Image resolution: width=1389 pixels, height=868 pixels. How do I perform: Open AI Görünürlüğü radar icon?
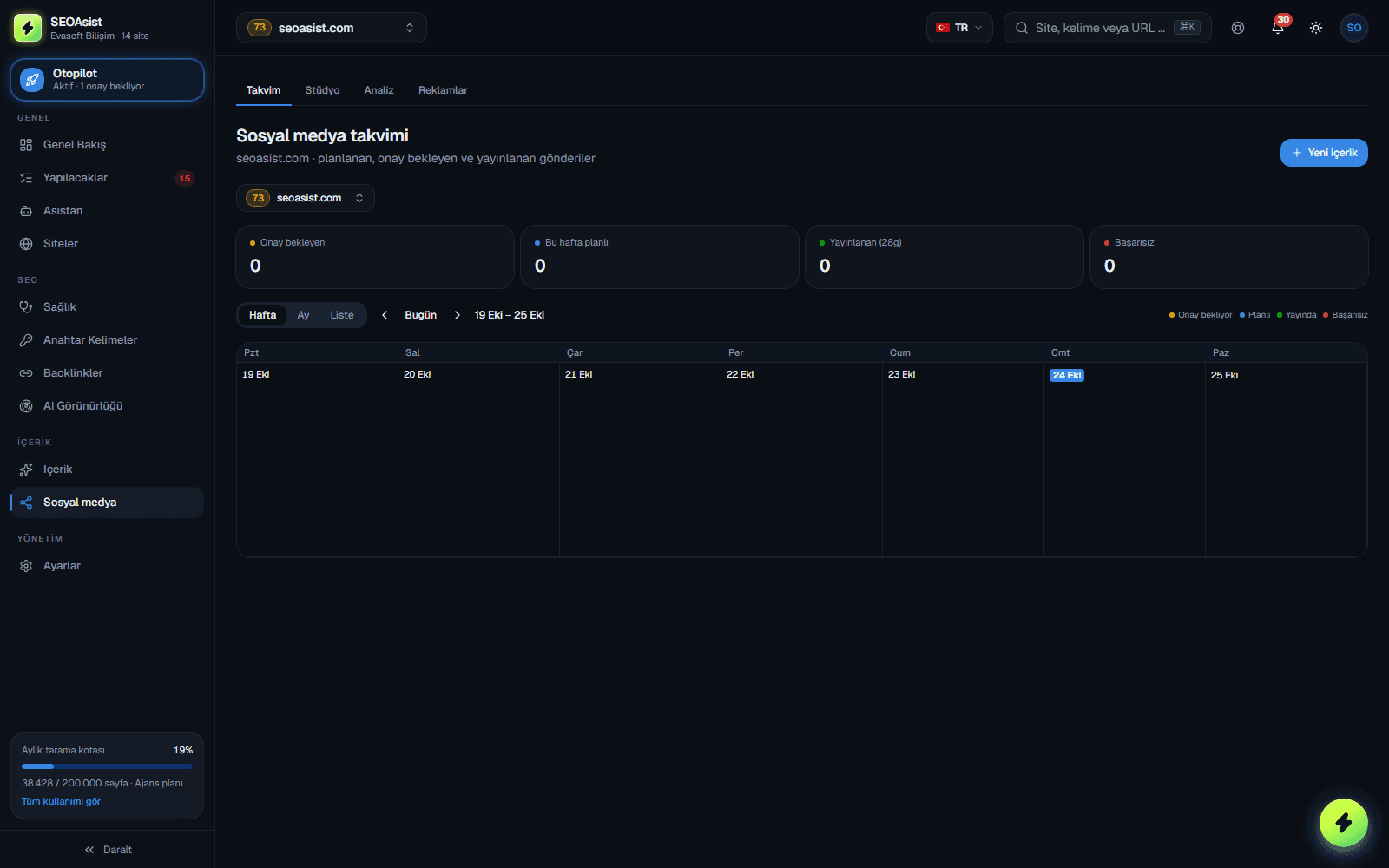point(26,406)
